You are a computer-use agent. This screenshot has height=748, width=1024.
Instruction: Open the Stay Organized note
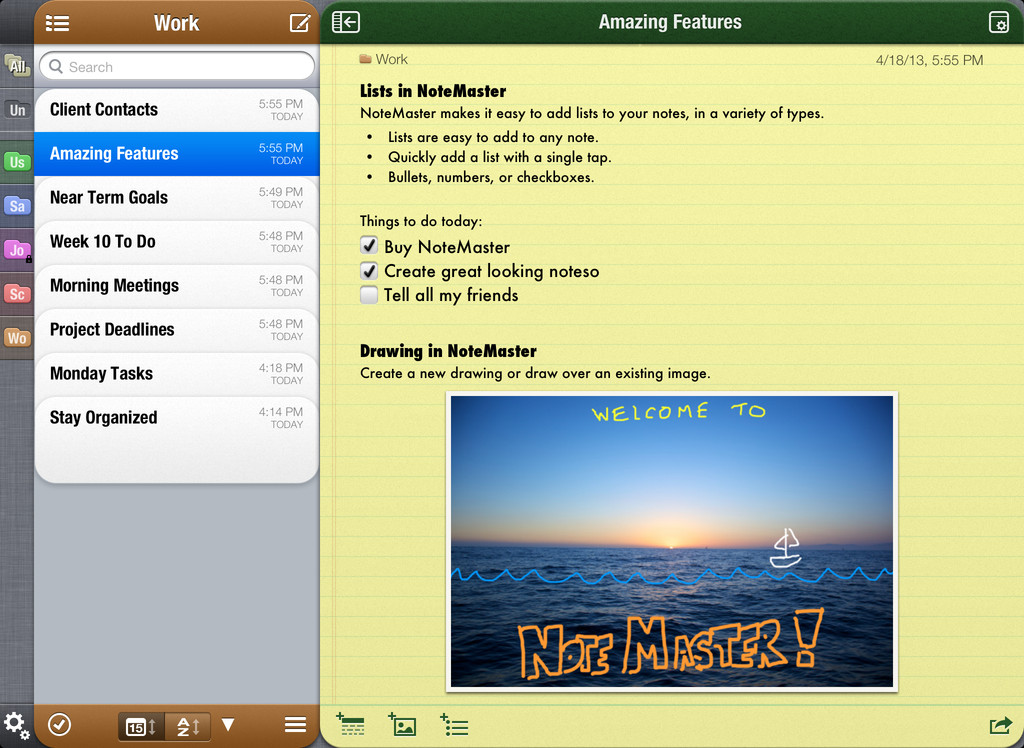[177, 417]
